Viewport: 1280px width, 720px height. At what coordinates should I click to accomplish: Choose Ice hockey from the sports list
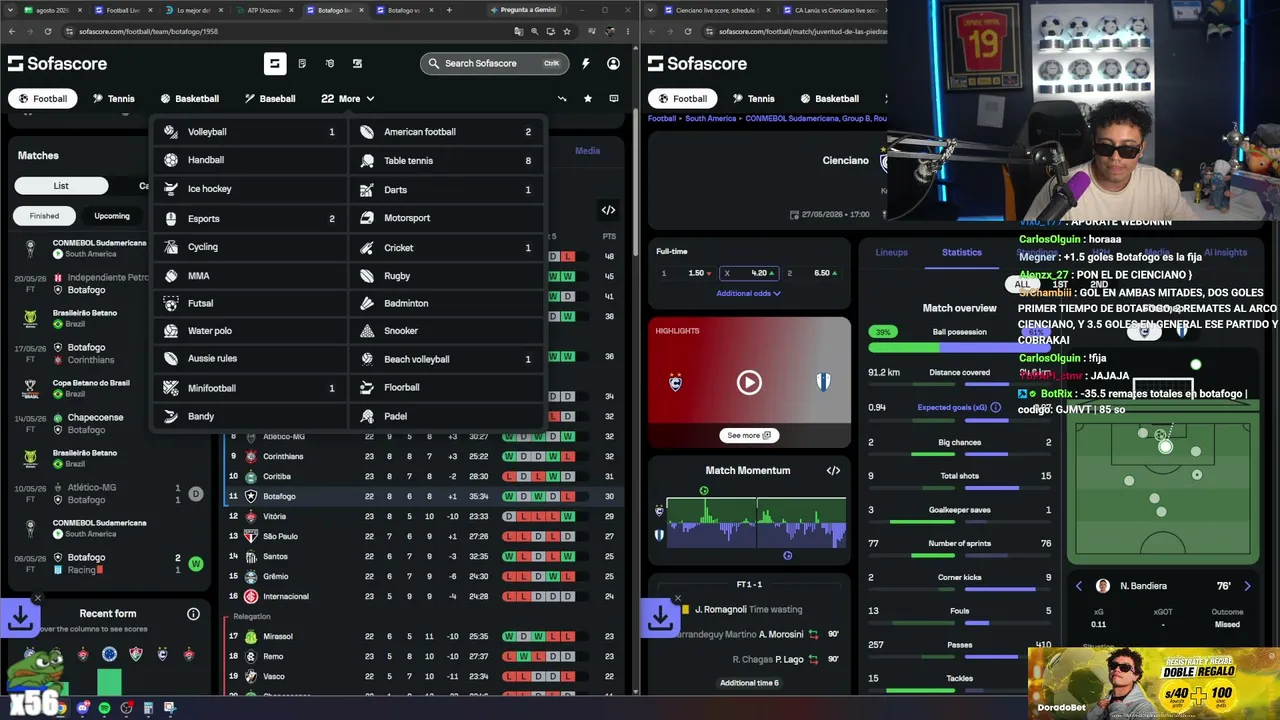click(250, 189)
